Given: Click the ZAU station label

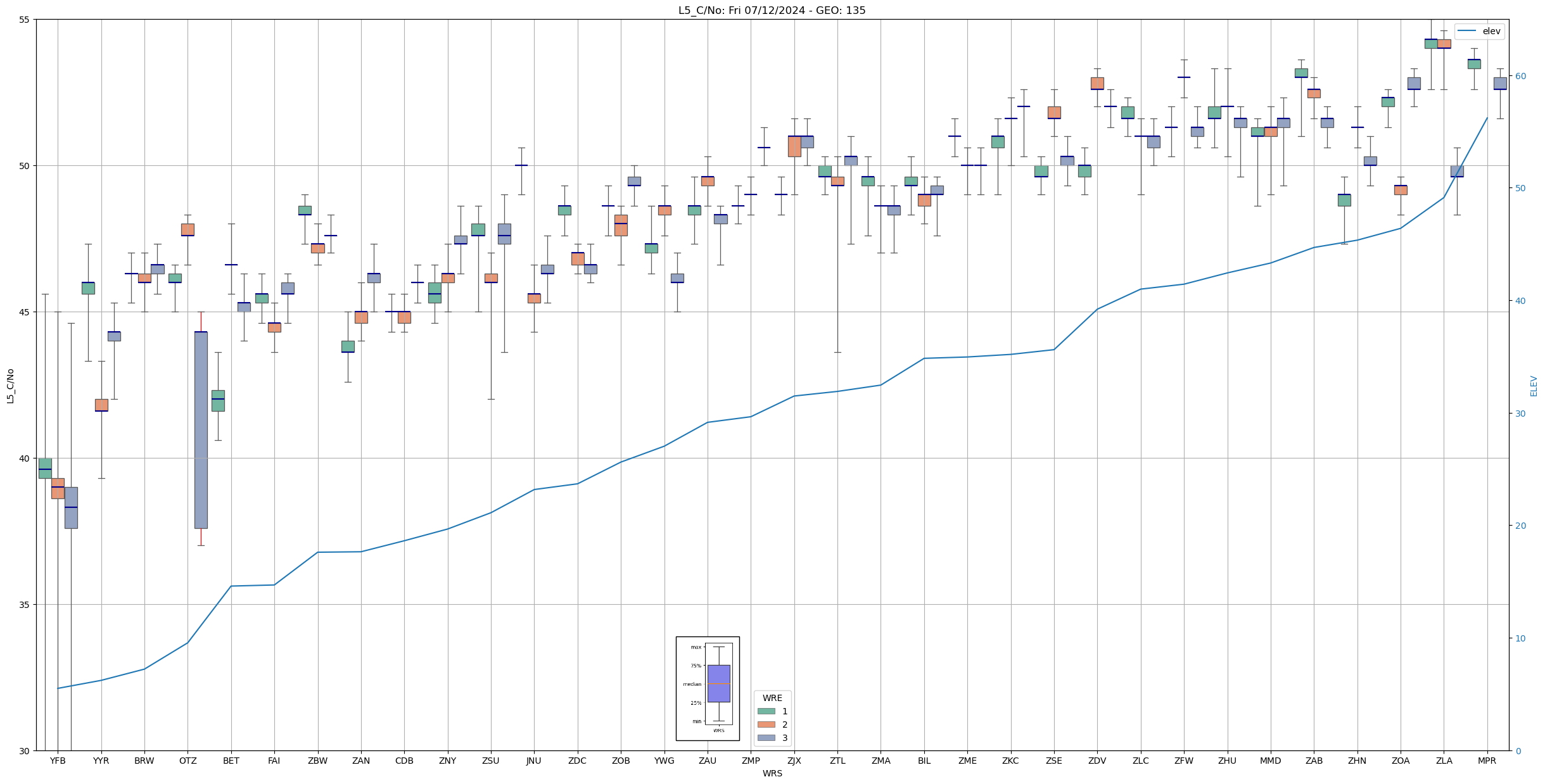Looking at the screenshot, I should click(x=708, y=761).
